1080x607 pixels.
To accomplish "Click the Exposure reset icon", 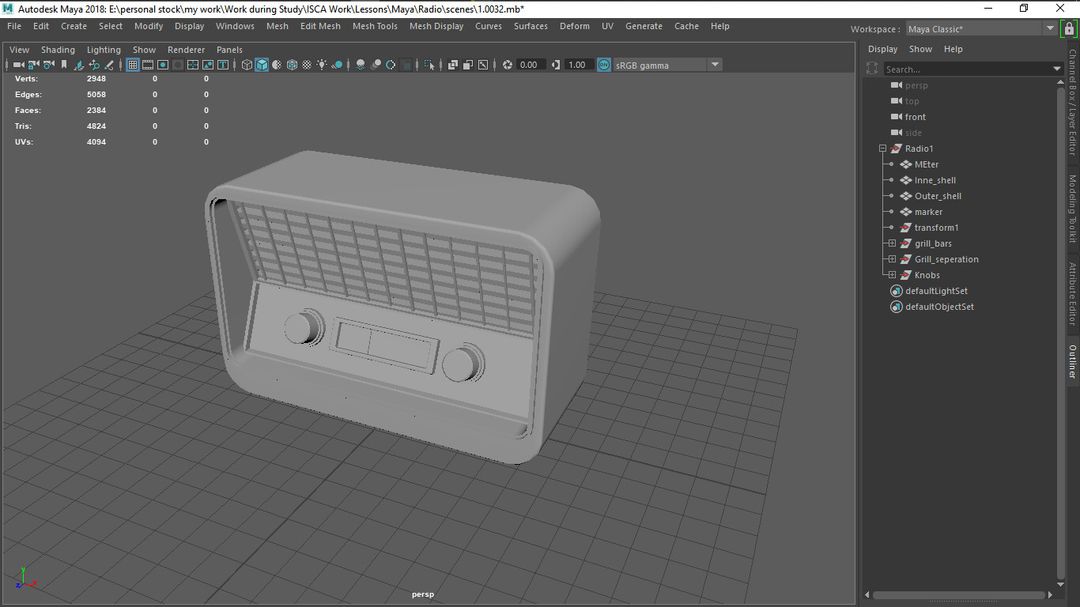I will pos(508,65).
